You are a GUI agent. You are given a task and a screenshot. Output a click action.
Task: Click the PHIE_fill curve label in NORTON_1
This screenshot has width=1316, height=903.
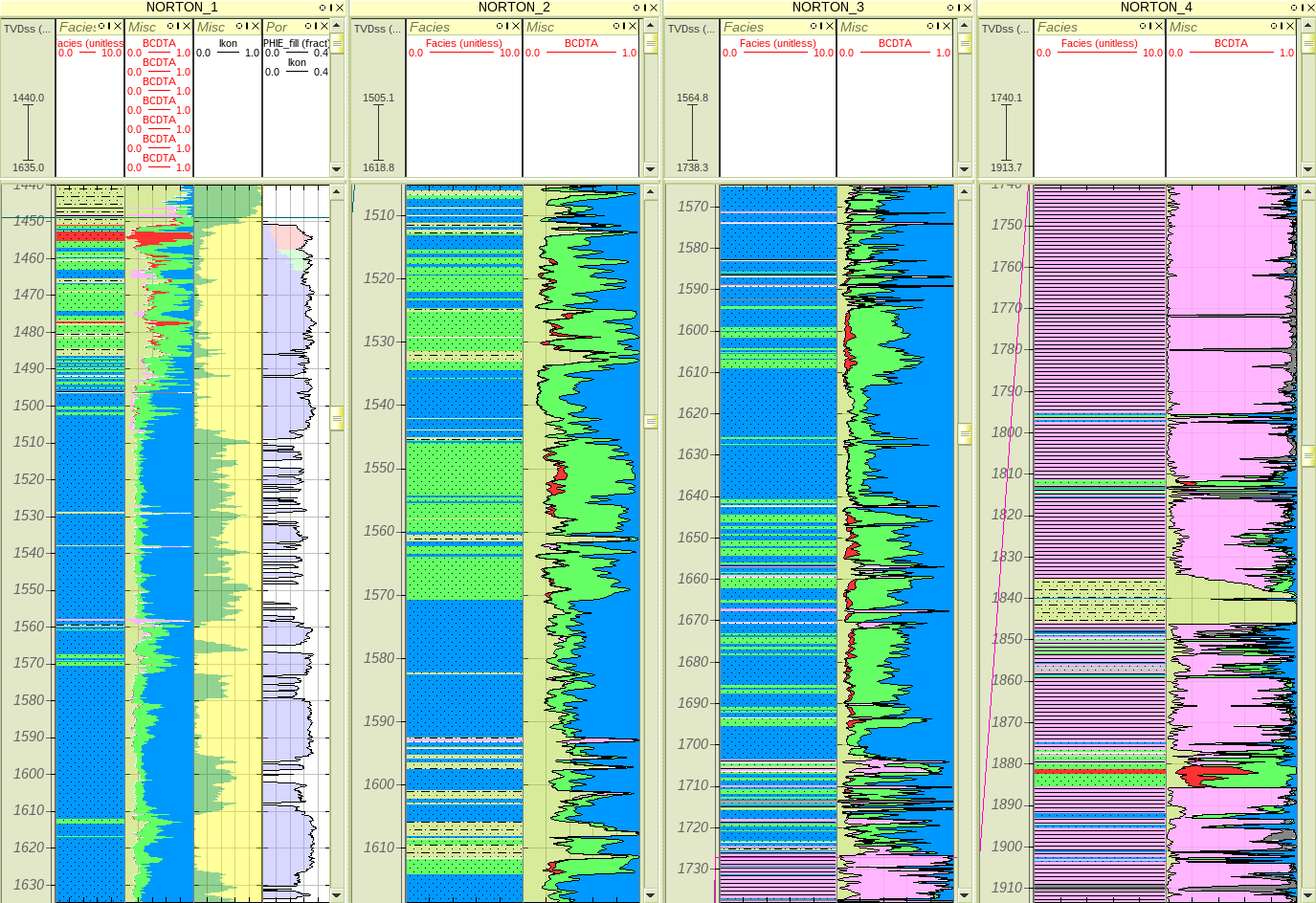tap(296, 43)
